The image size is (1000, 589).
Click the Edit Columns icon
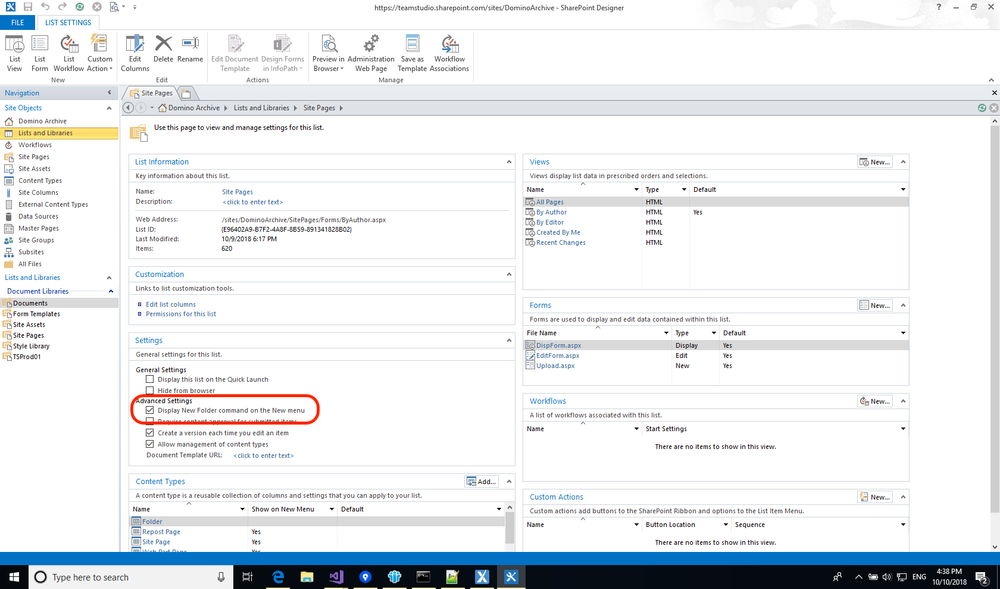[x=135, y=50]
